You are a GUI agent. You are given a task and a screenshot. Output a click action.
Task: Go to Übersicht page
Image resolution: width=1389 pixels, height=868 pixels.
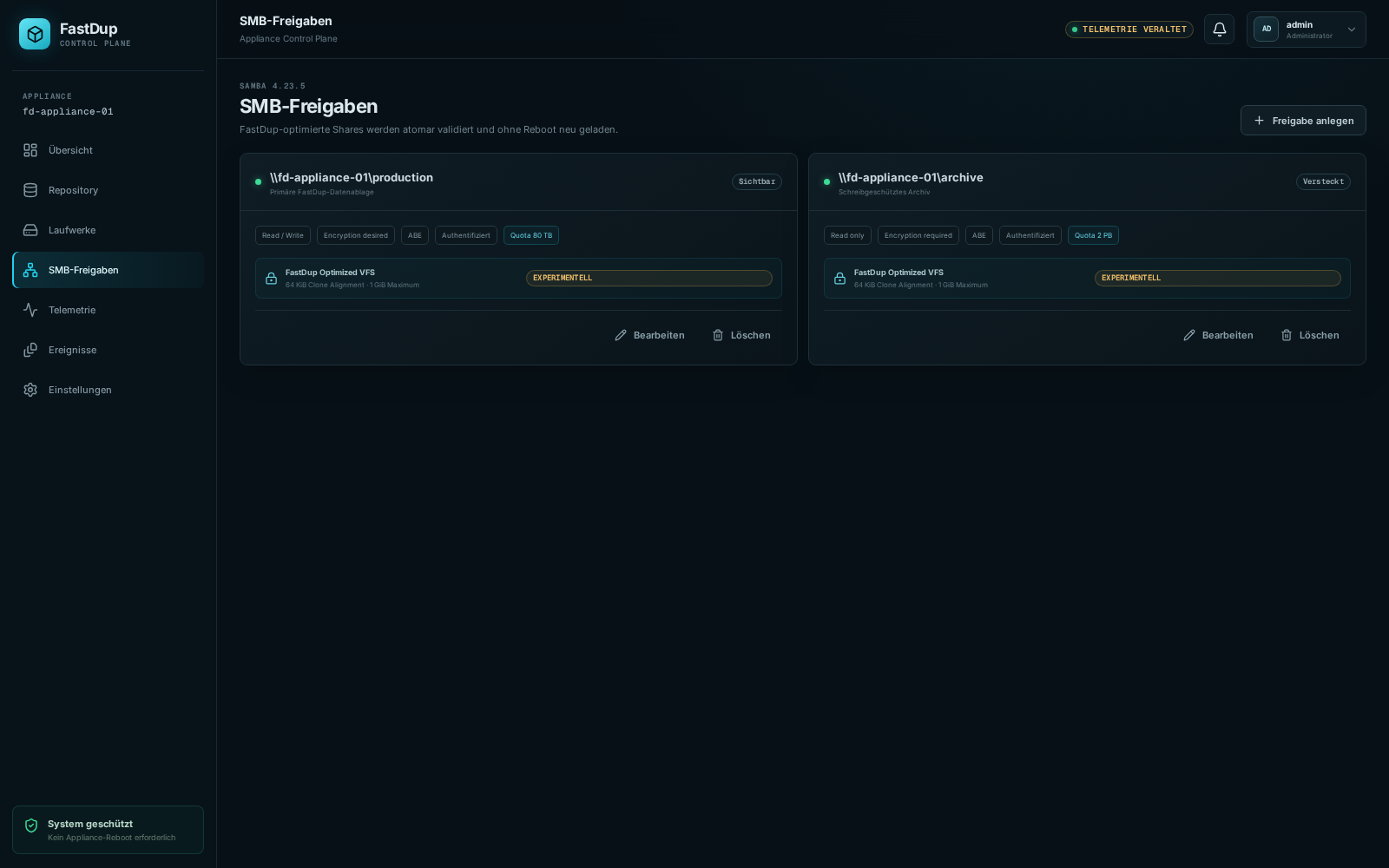108,150
